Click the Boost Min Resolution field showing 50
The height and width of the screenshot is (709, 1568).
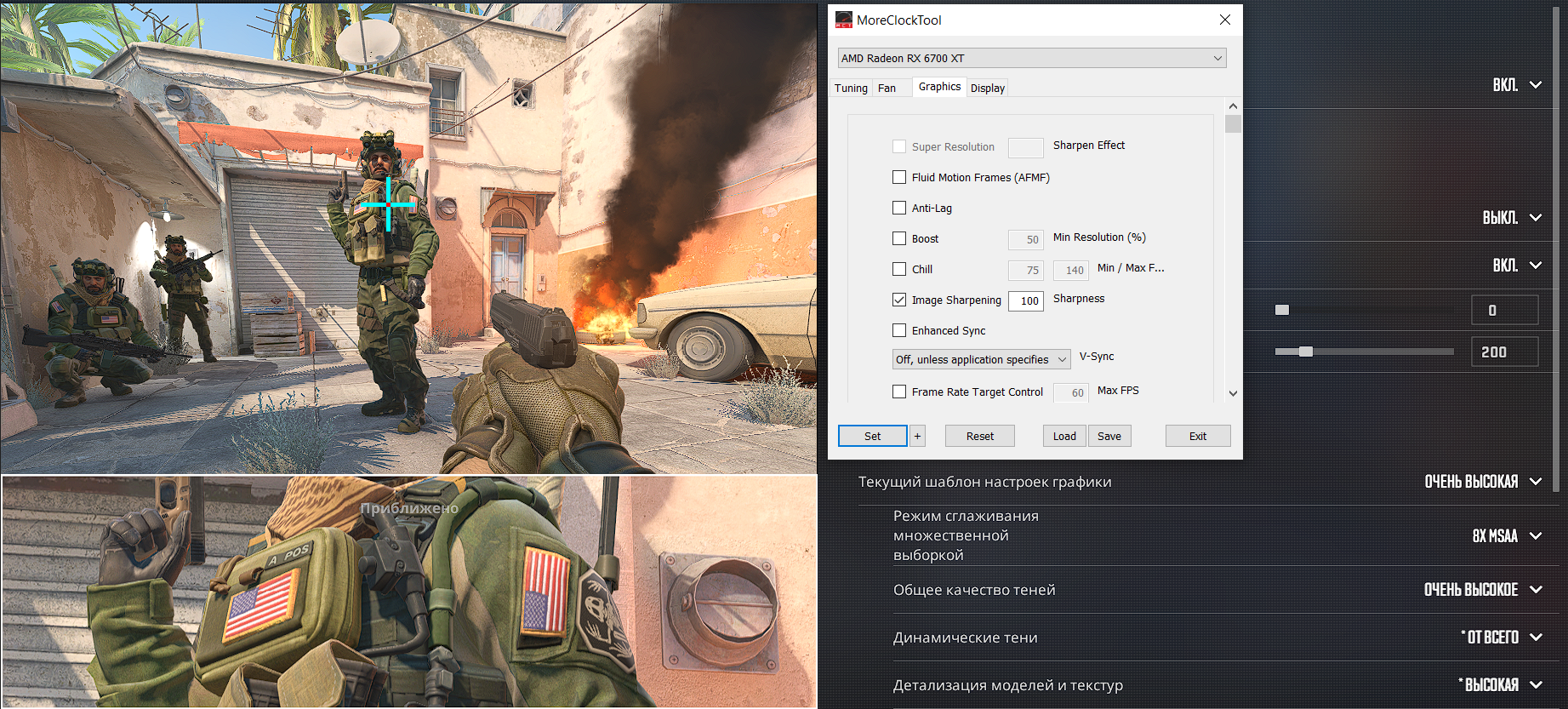1026,239
